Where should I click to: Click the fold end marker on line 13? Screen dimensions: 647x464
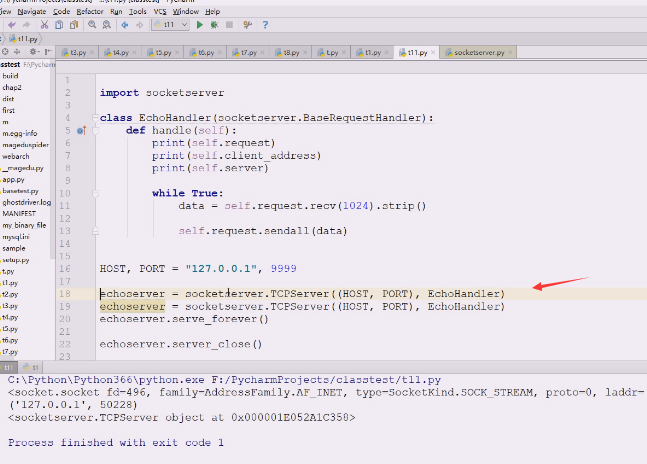click(95, 231)
